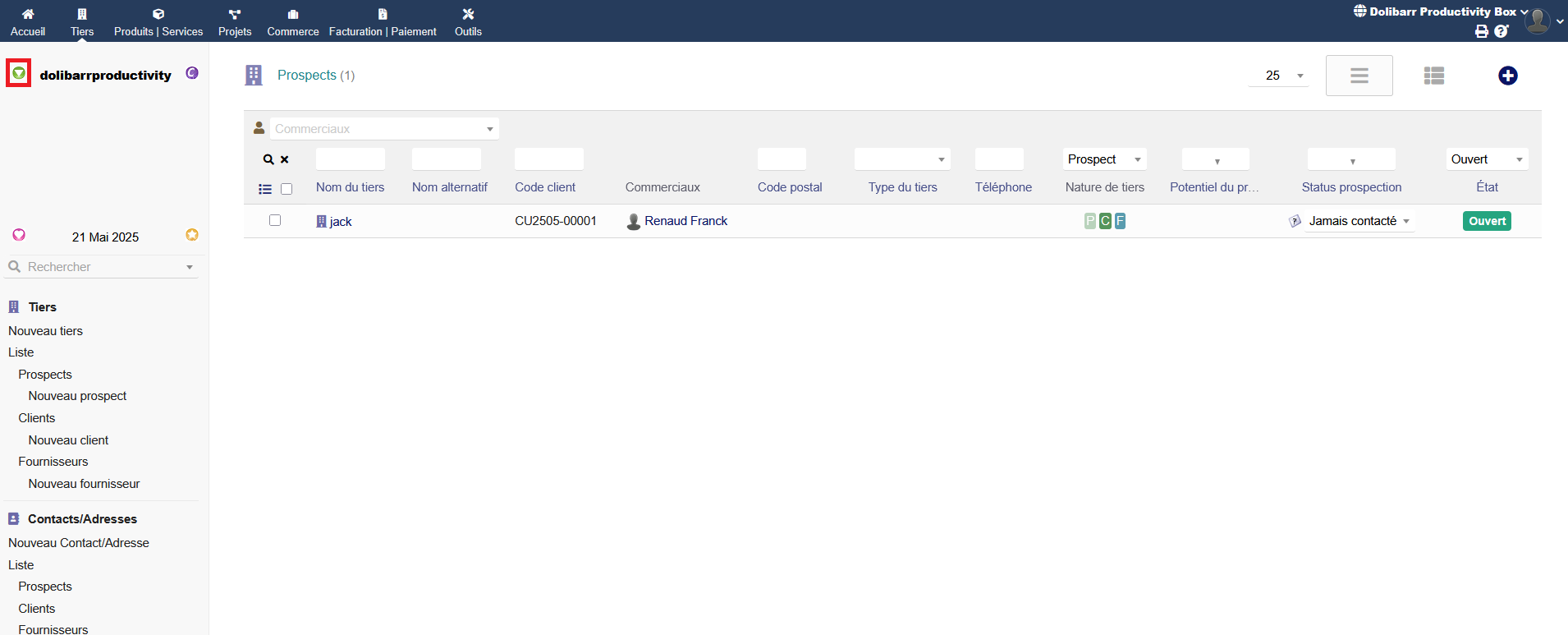The image size is (1568, 635).
Task: Click the printer icon in top bar
Action: point(1481,31)
